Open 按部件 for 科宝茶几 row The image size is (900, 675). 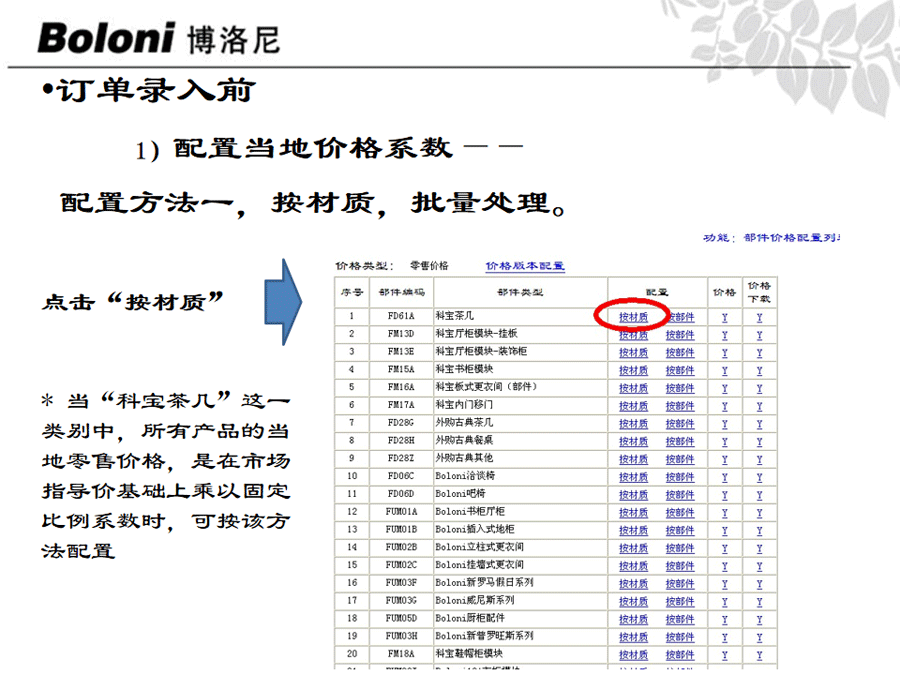(x=680, y=317)
